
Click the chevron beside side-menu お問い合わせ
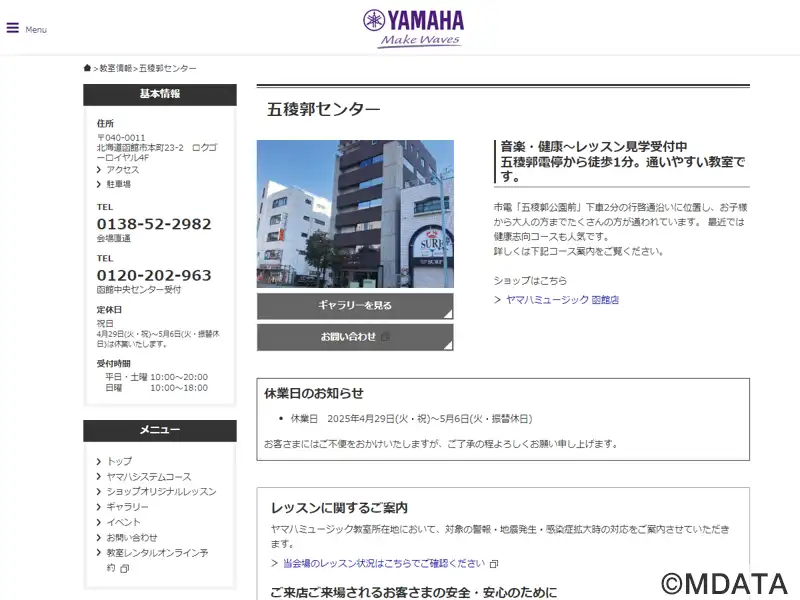coord(99,538)
